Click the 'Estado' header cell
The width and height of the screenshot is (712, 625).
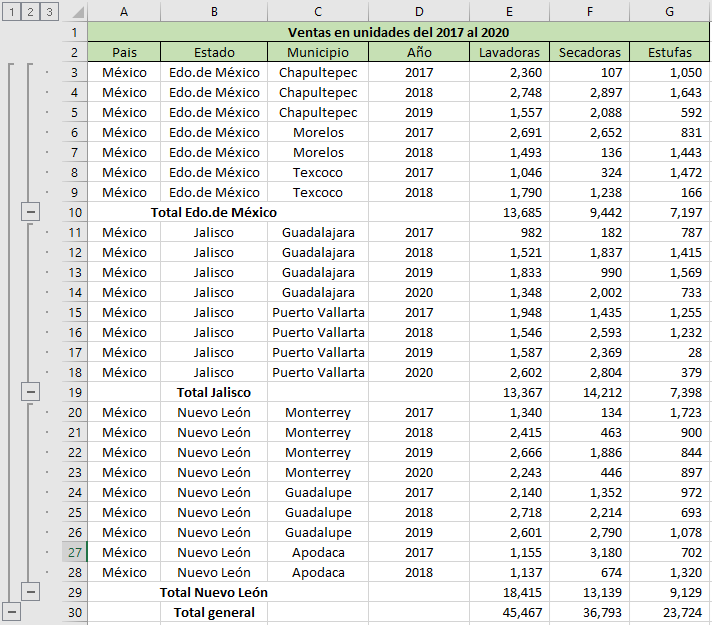214,52
